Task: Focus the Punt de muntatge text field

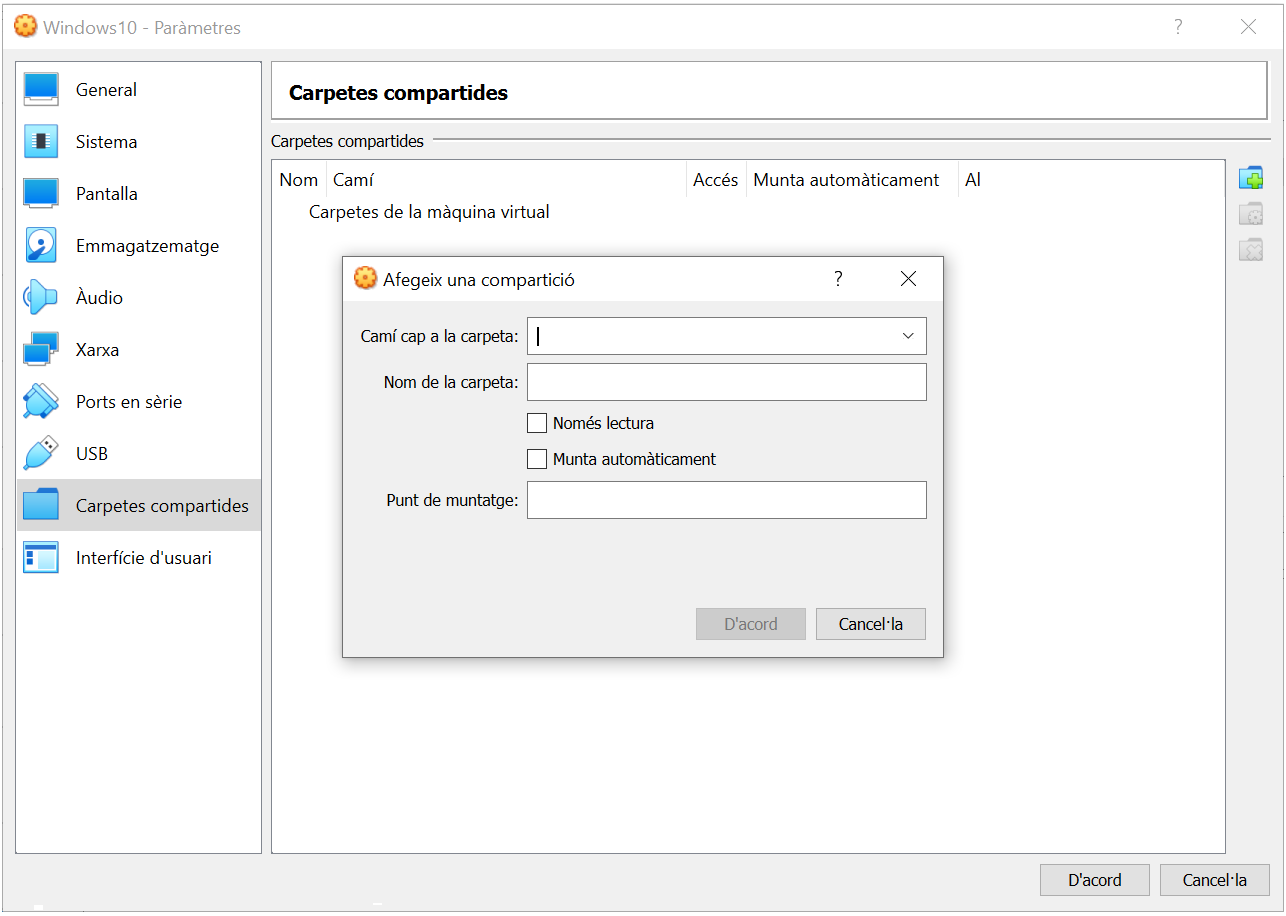Action: [726, 500]
